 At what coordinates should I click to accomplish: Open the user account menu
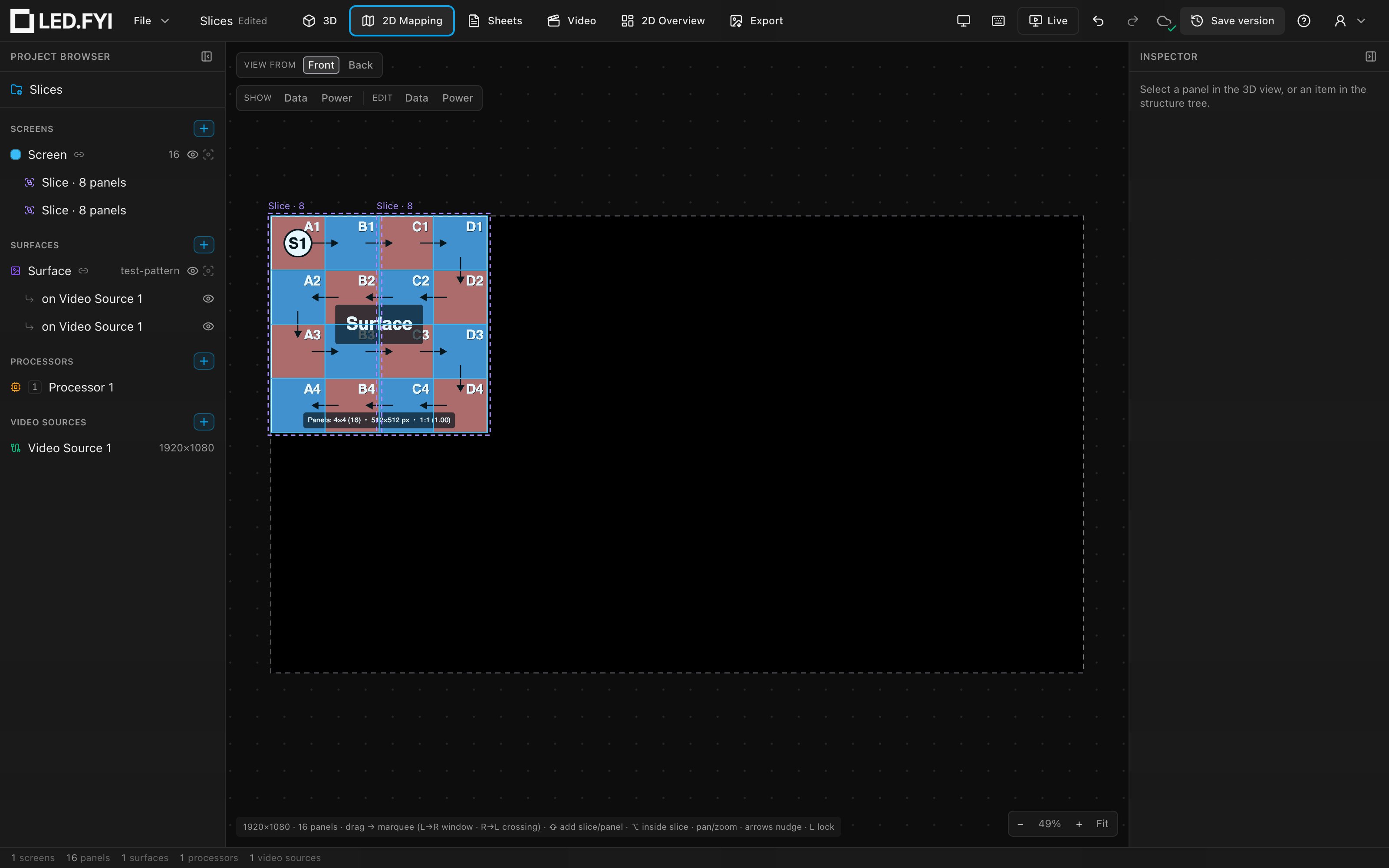tap(1350, 21)
